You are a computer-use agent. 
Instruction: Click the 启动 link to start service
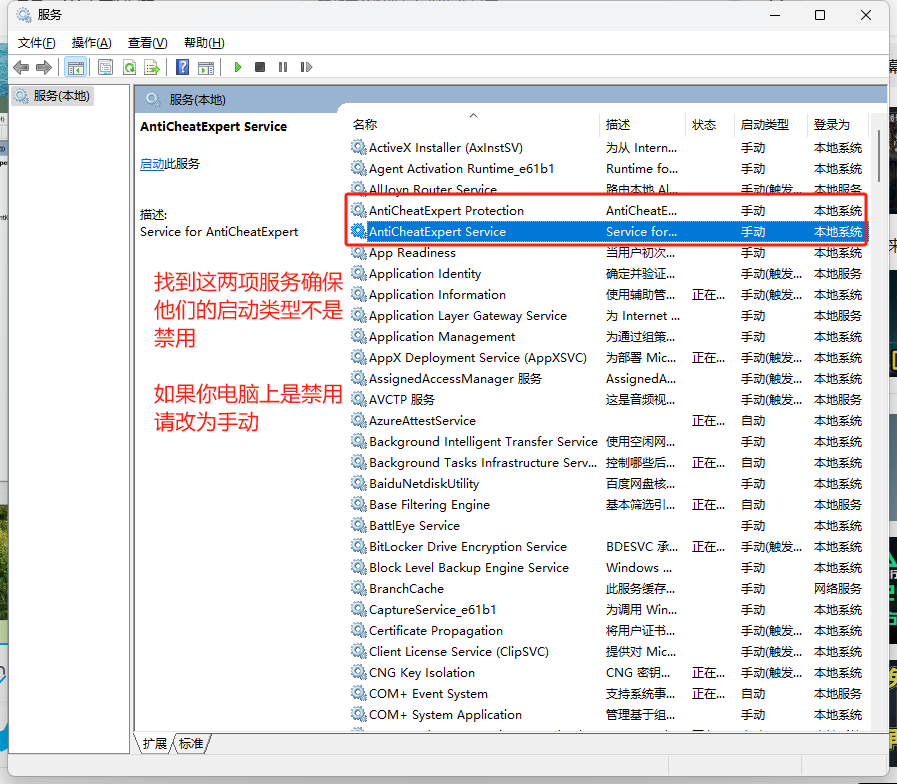(152, 164)
